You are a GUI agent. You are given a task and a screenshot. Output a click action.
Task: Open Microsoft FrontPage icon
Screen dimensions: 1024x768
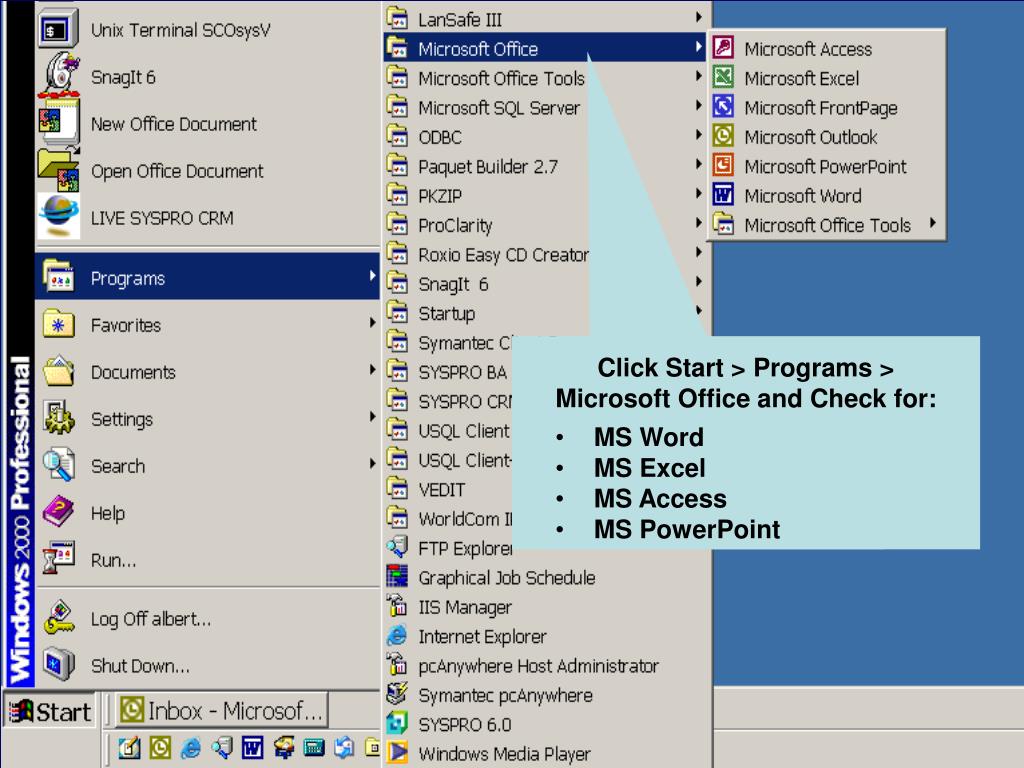coord(723,106)
